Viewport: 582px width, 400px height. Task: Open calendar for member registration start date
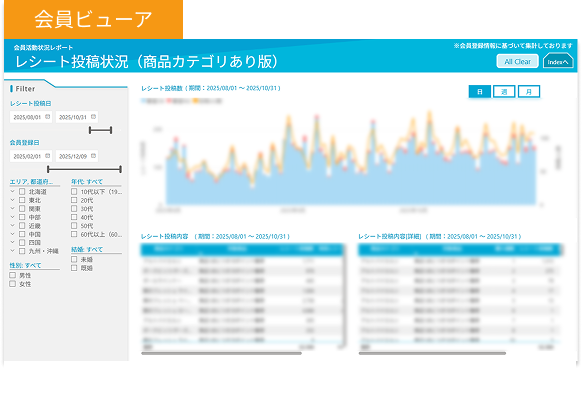coord(48,156)
